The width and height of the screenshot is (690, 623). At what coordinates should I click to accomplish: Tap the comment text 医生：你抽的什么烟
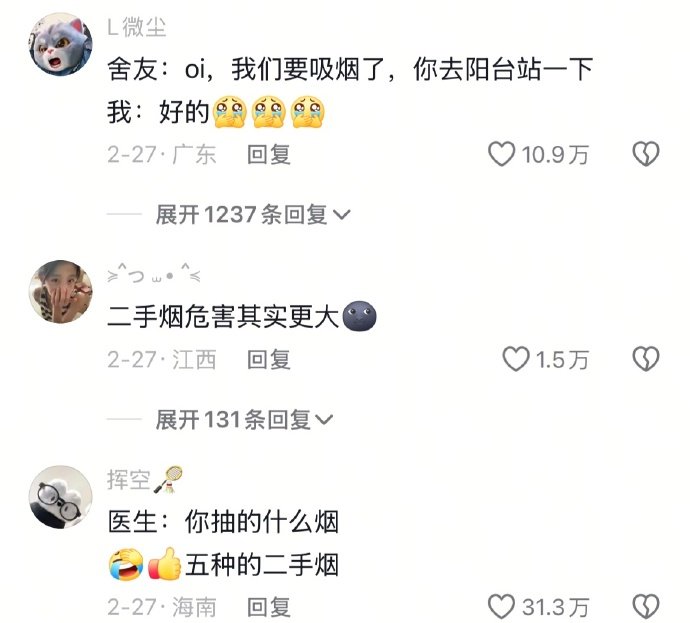223,522
